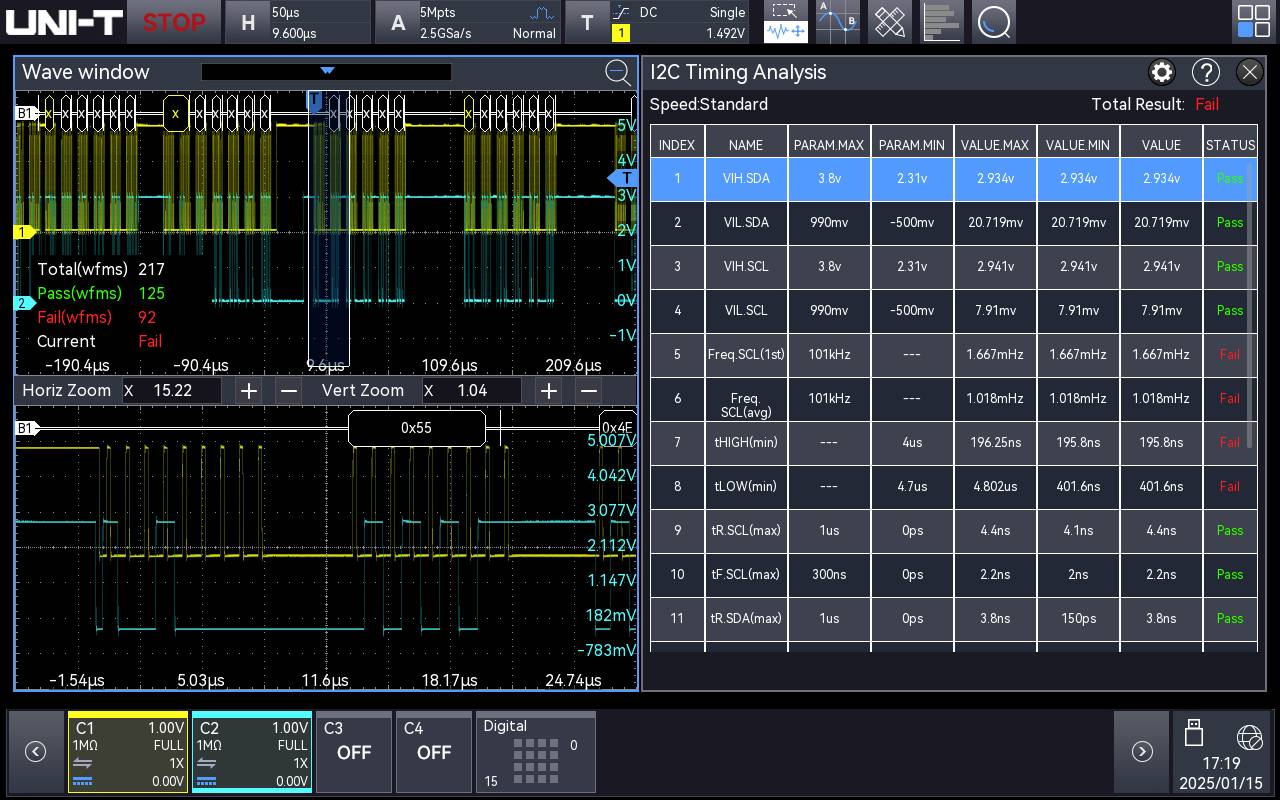Increase vertical zoom with plus button
This screenshot has width=1280, height=800.
click(548, 390)
